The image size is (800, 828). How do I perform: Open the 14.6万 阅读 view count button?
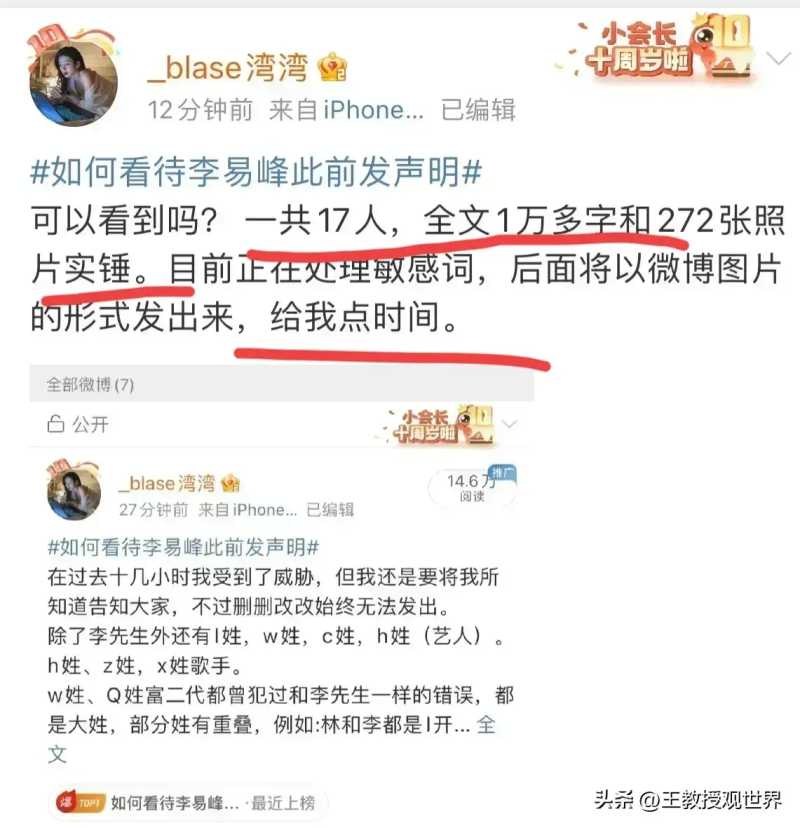472,487
